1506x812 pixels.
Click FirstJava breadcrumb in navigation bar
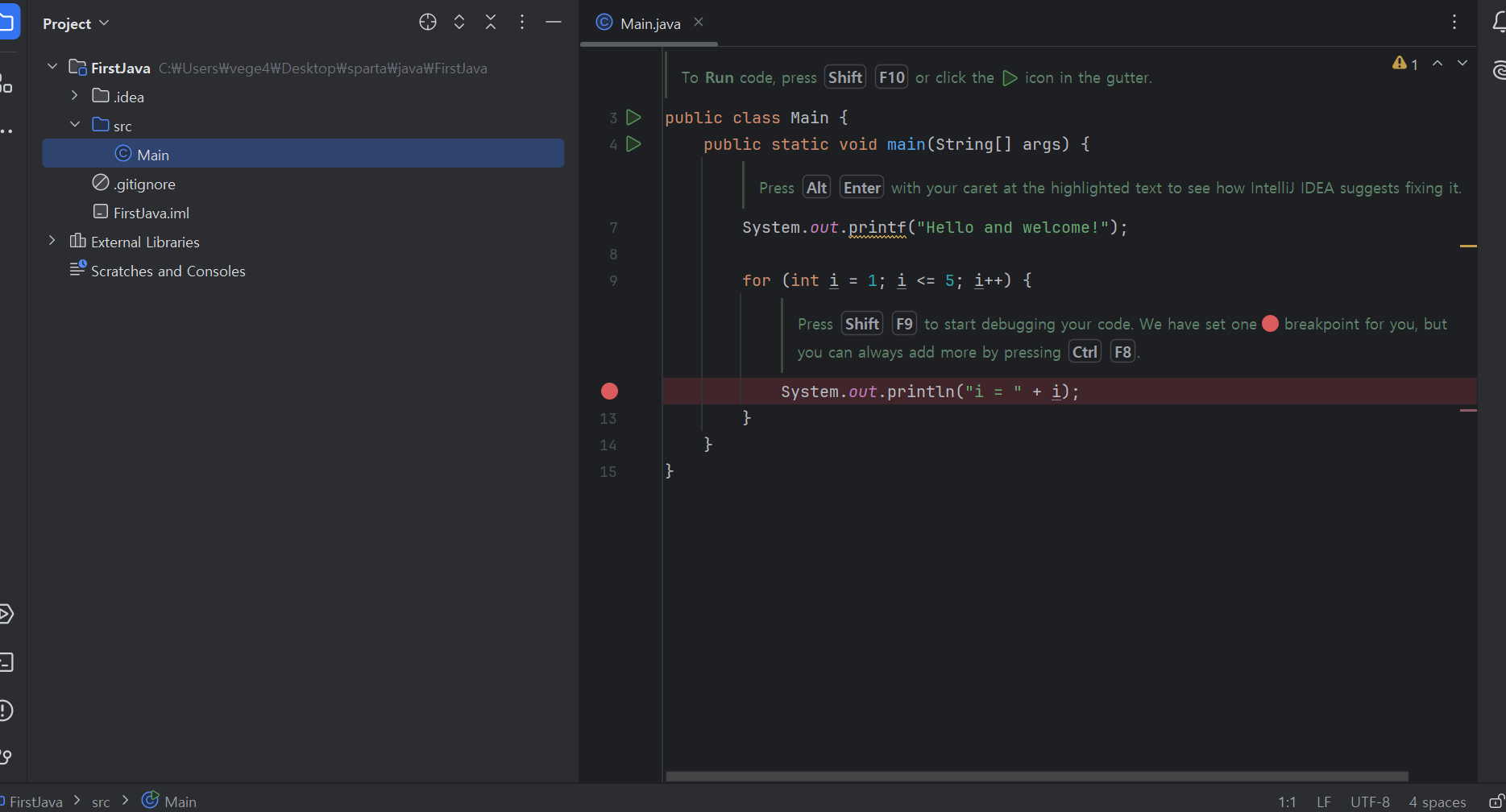[35, 802]
